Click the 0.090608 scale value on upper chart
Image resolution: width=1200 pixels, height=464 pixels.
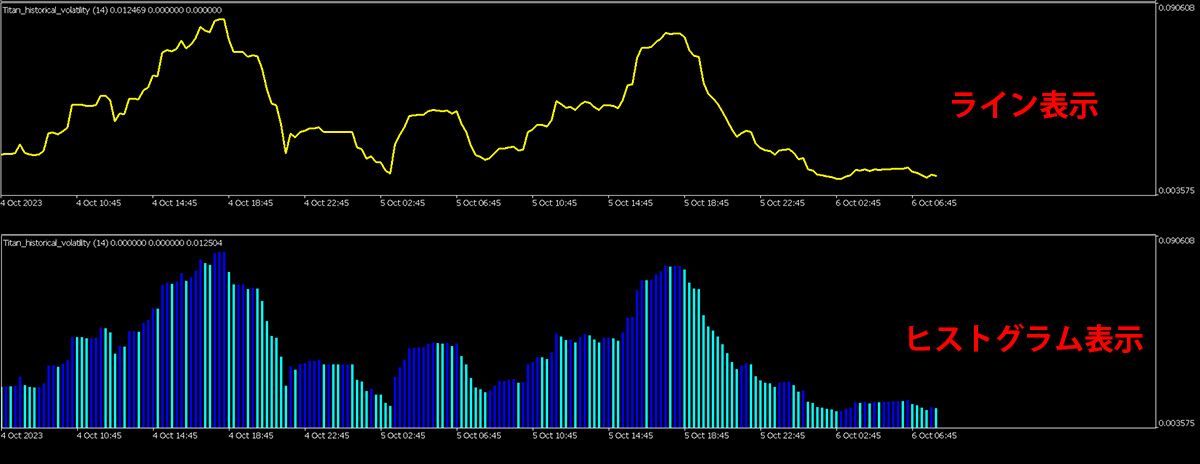[x=1177, y=9]
